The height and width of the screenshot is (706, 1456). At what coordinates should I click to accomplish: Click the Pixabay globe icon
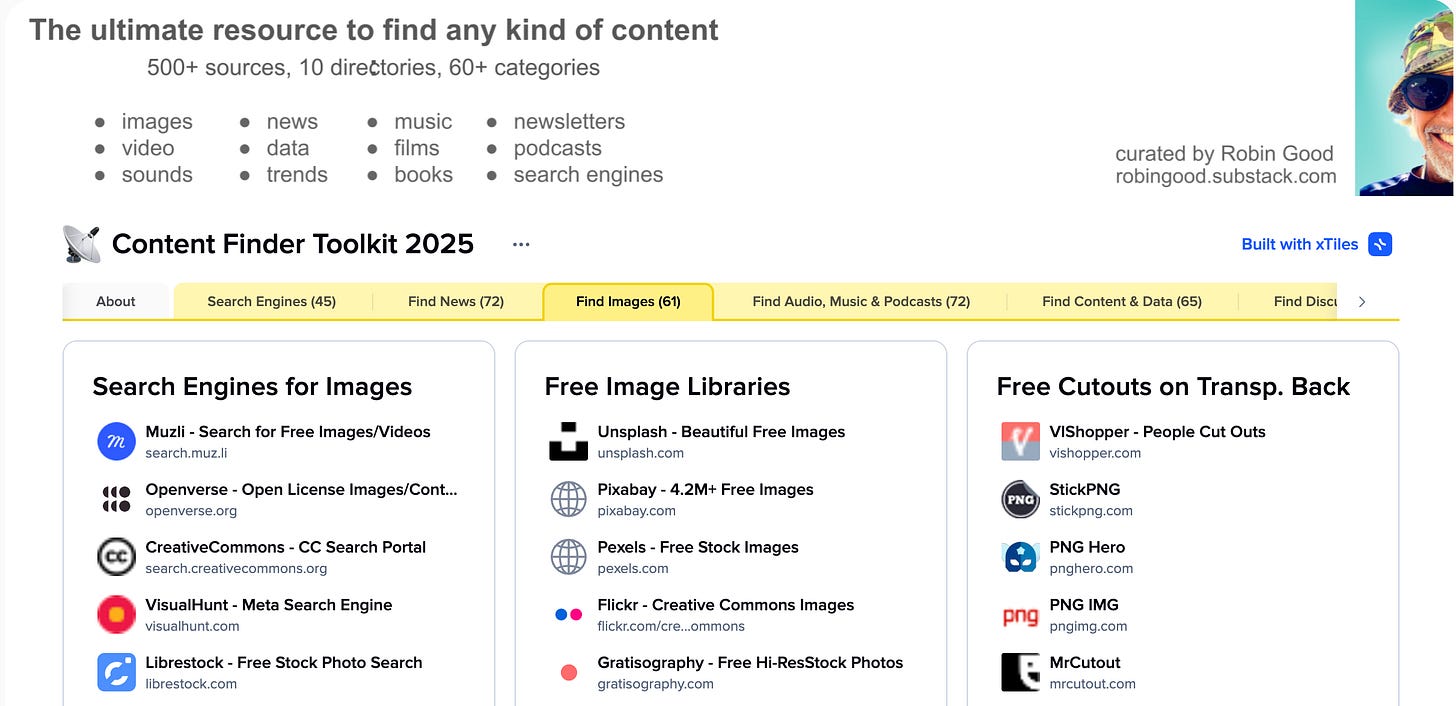coord(569,499)
